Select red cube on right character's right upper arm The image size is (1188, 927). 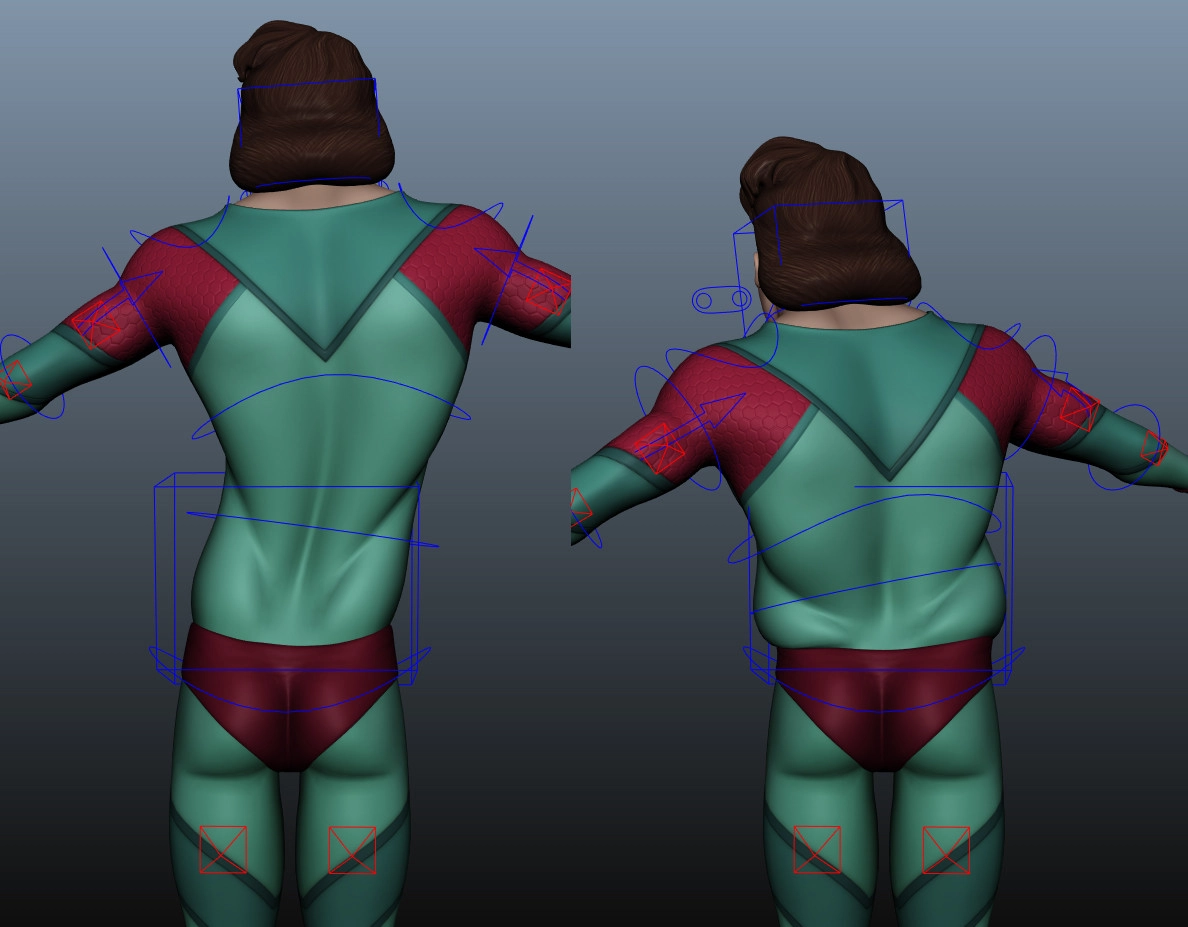pos(1079,410)
